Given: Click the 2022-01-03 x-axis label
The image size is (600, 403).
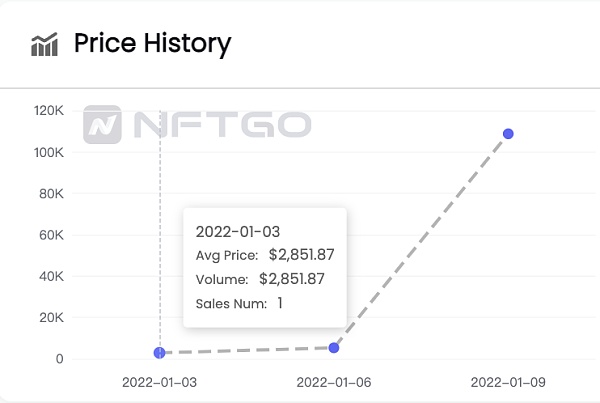Looking at the screenshot, I should pyautogui.click(x=160, y=382).
